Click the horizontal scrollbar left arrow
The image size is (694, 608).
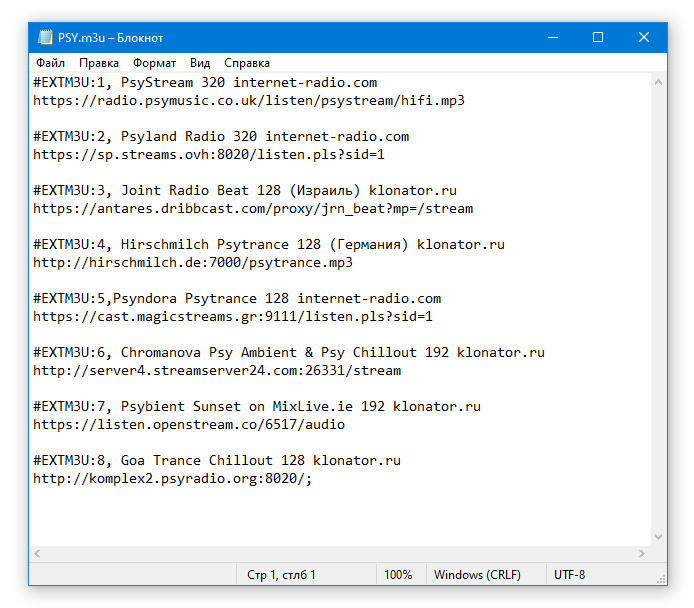pyautogui.click(x=37, y=553)
